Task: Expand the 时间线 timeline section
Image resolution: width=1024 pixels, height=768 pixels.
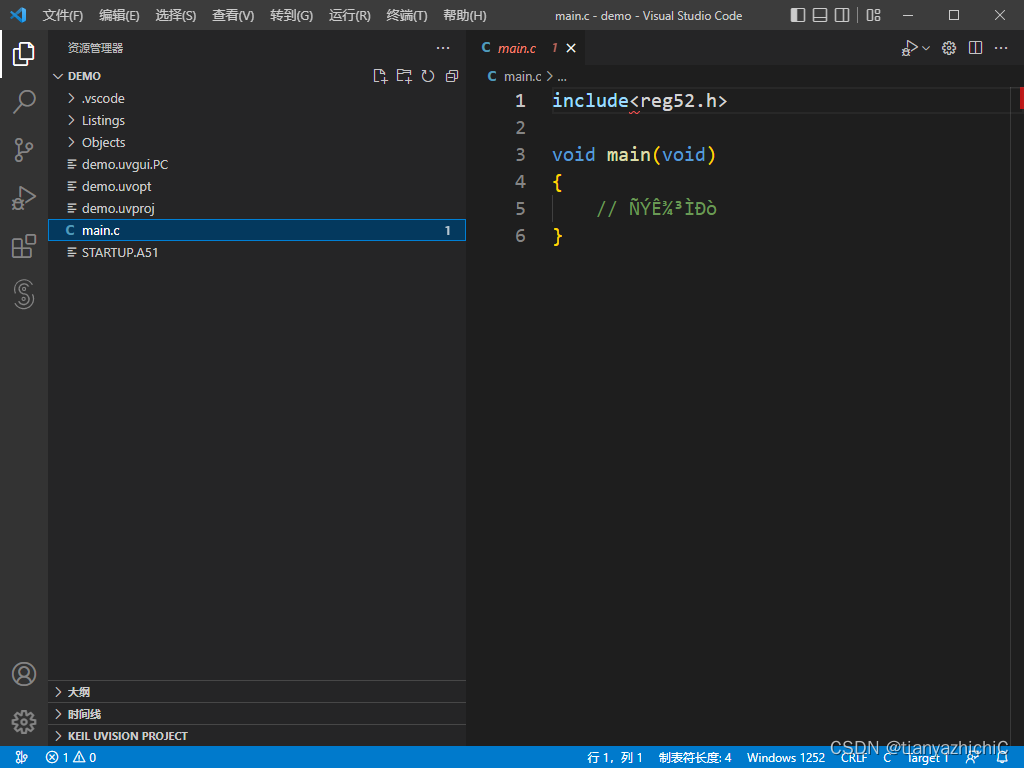Action: pyautogui.click(x=257, y=714)
